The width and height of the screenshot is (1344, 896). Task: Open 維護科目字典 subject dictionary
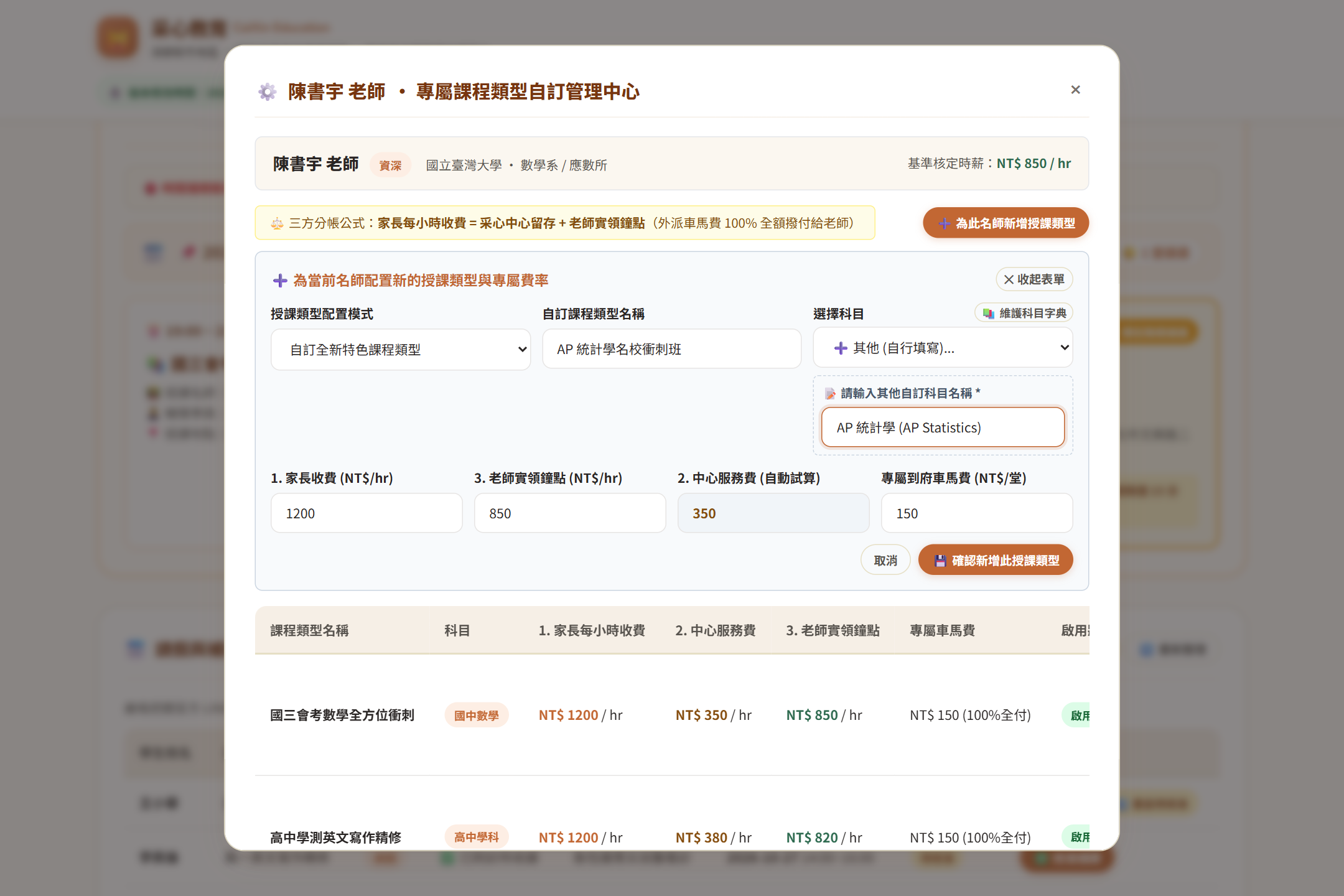click(1024, 313)
